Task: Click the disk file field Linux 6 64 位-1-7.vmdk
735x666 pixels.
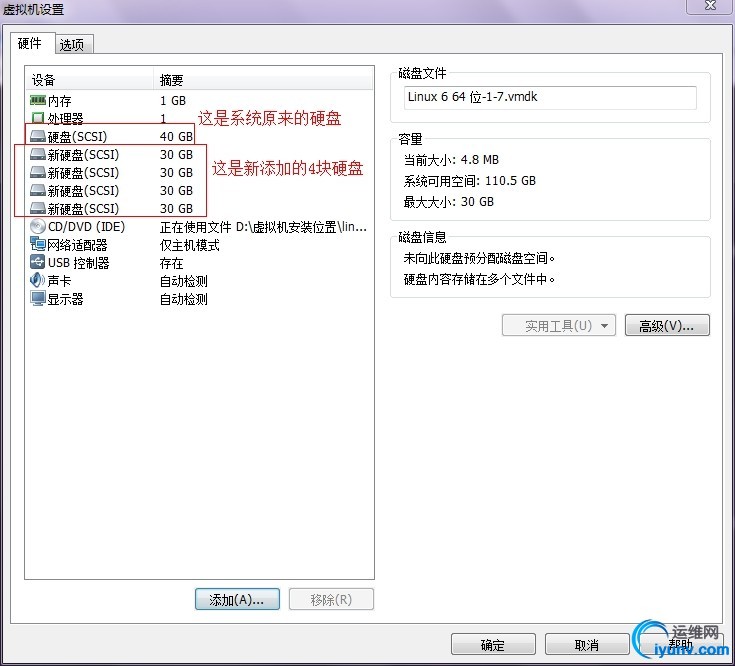Action: click(550, 97)
